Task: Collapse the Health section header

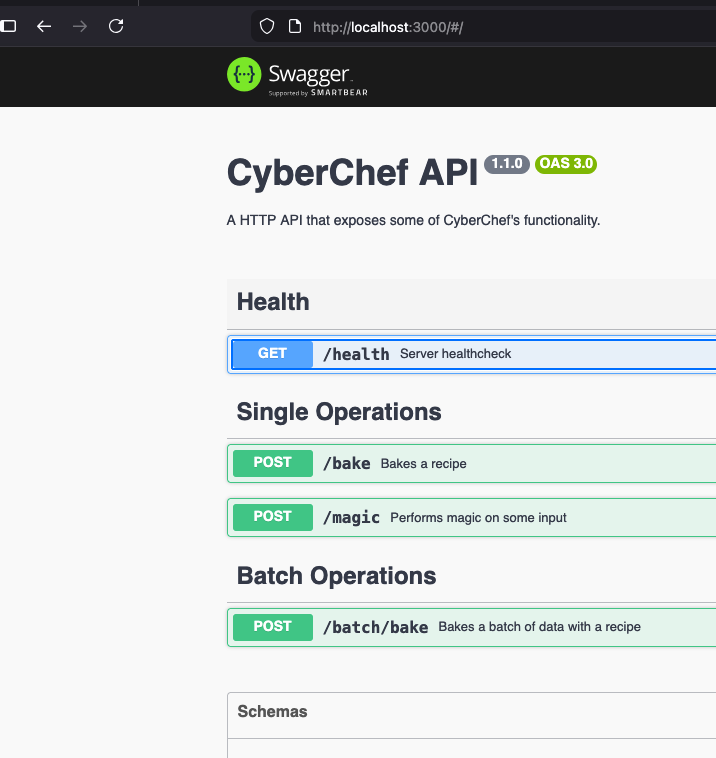Action: [x=471, y=302]
